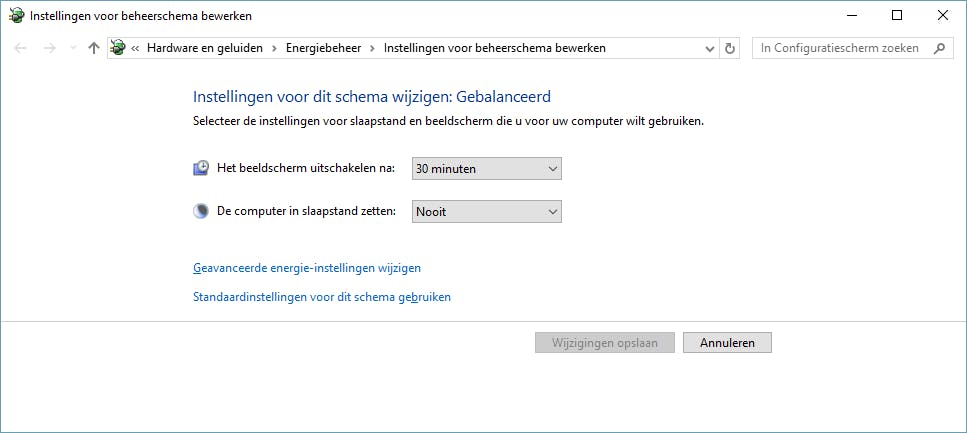Click the breadcrumb overflow double chevron
Screen dimensions: 967x433
[x=136, y=48]
